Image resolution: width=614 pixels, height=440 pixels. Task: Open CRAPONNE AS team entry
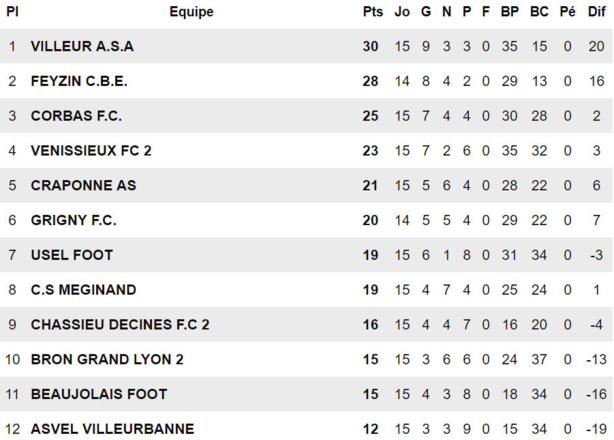83,185
